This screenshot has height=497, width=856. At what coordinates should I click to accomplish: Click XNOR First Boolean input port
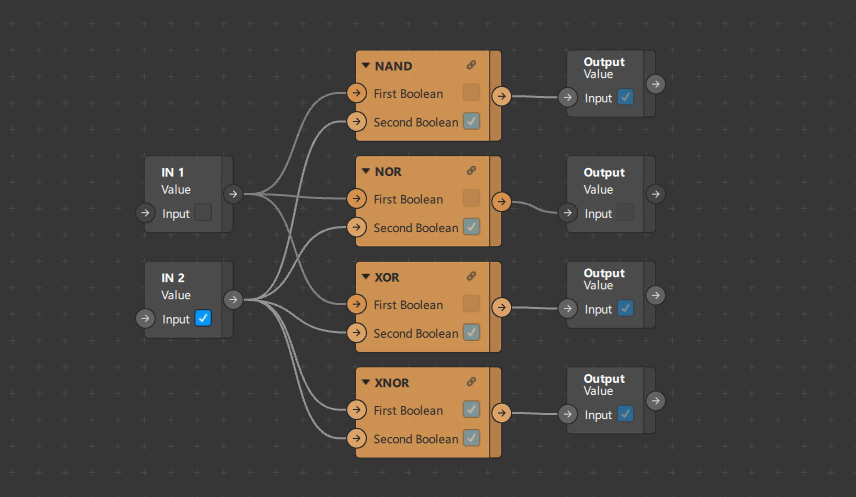[356, 409]
